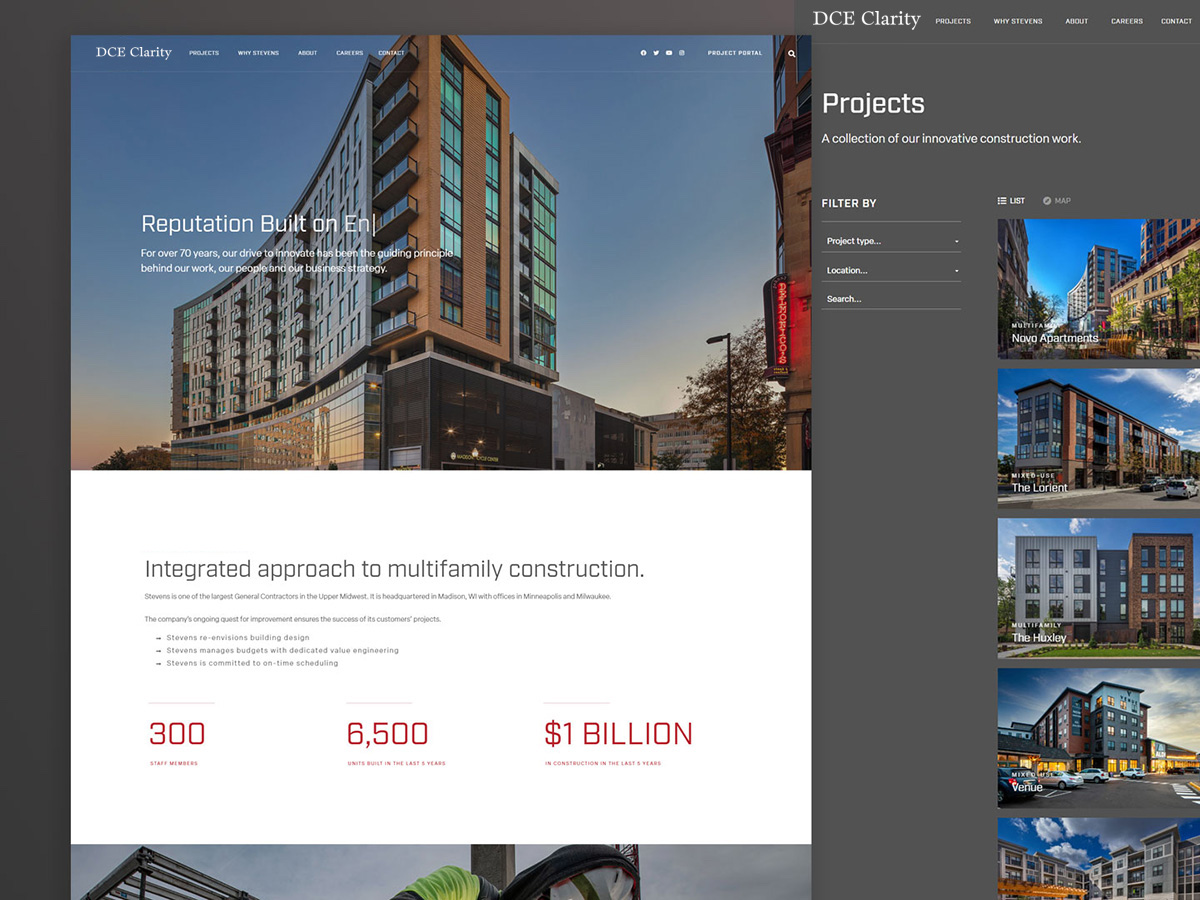
Task: Open Projects nav item on Projects page
Action: tap(953, 21)
